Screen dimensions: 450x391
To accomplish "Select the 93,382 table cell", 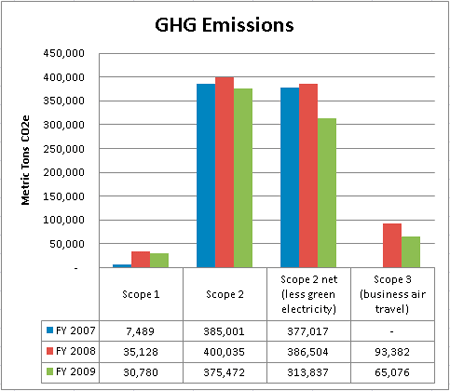I will [x=392, y=352].
